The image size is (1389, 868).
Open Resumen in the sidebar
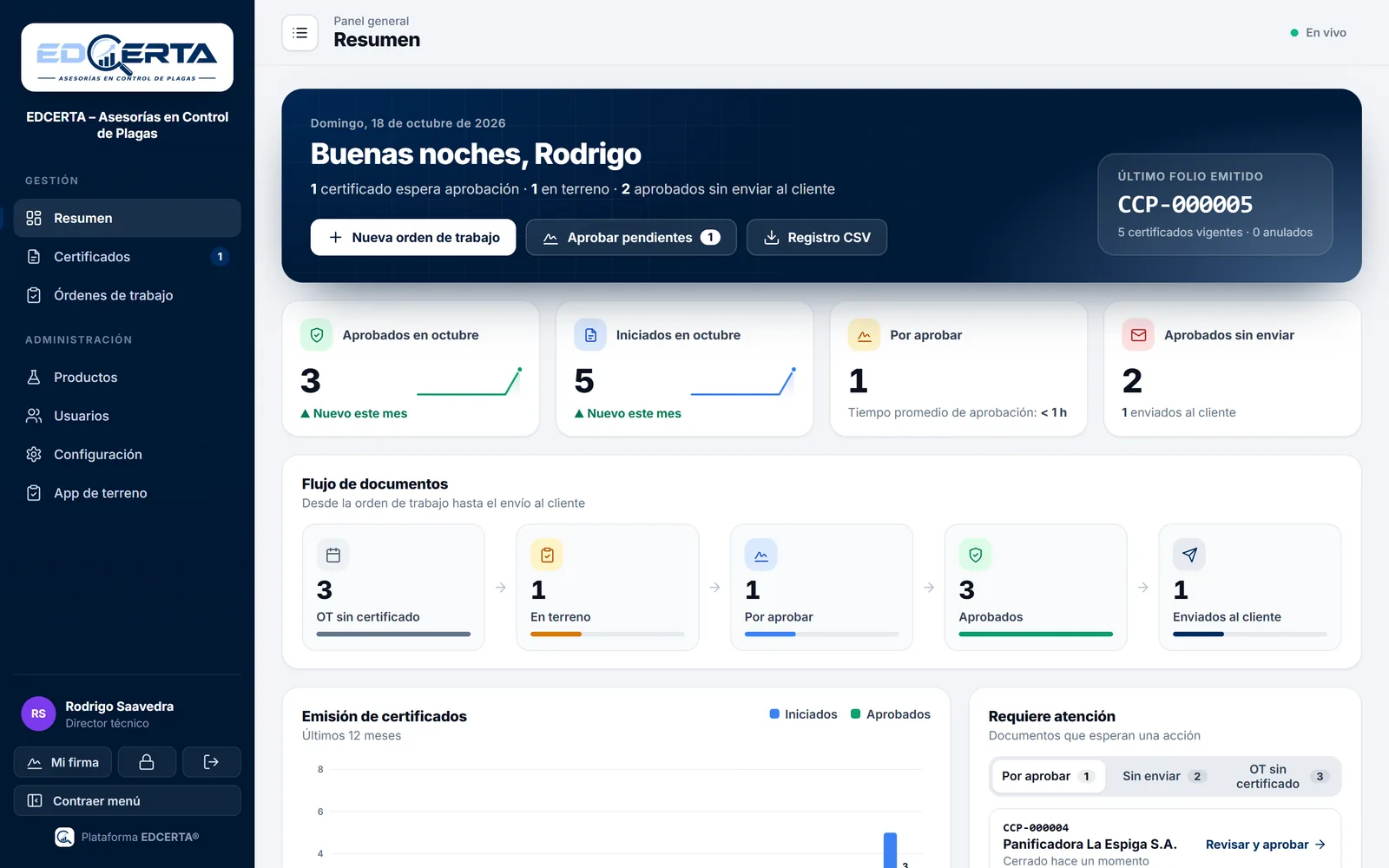click(127, 218)
